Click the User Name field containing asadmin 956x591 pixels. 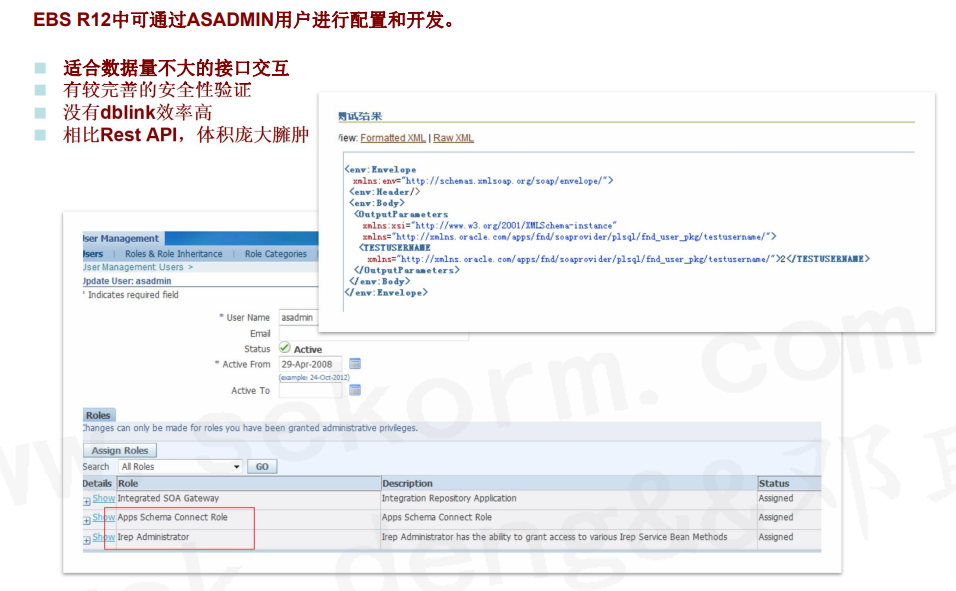pos(299,317)
